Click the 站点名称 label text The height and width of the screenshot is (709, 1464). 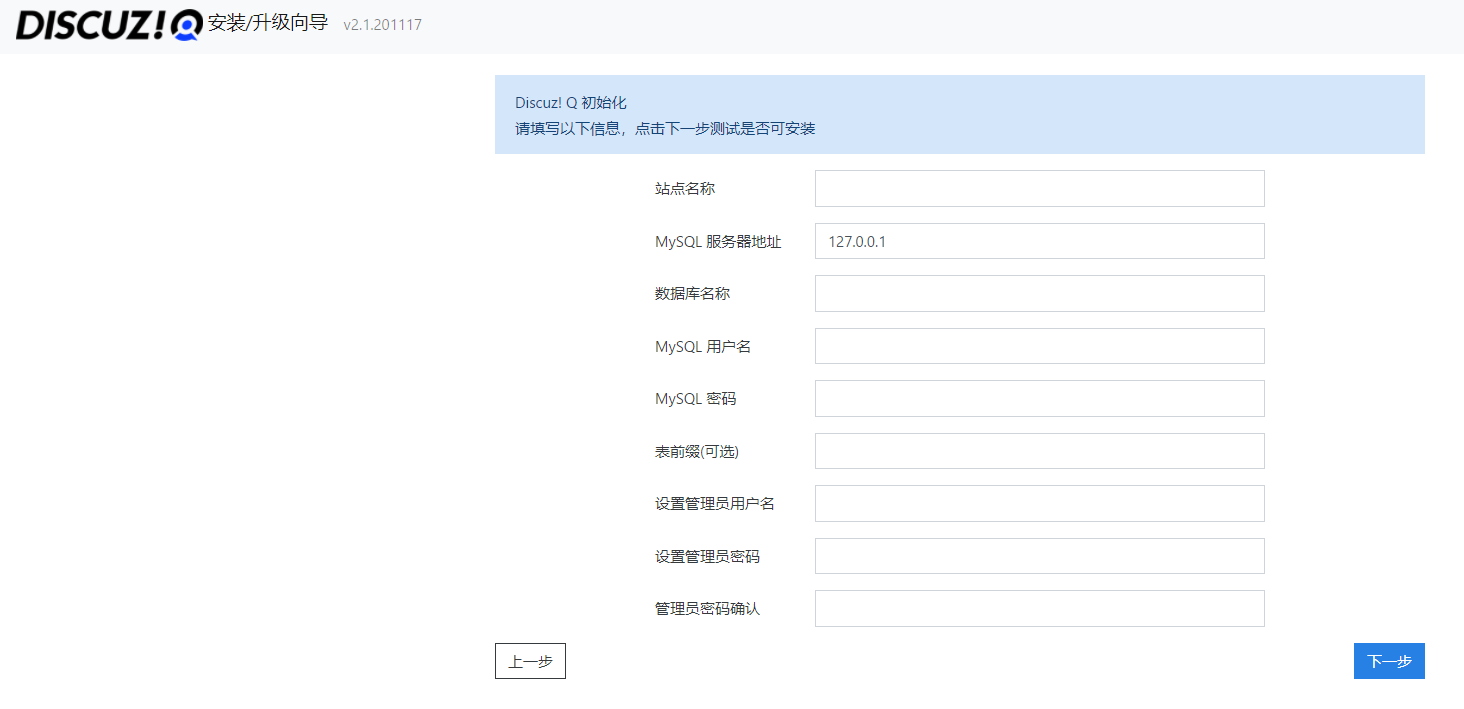[x=685, y=188]
